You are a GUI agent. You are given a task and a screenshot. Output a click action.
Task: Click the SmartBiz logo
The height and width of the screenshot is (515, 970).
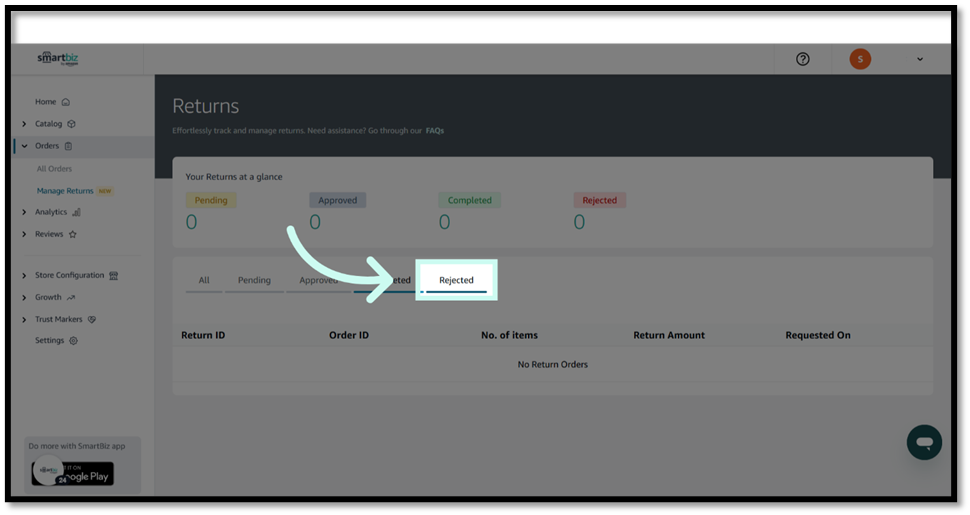click(x=58, y=58)
